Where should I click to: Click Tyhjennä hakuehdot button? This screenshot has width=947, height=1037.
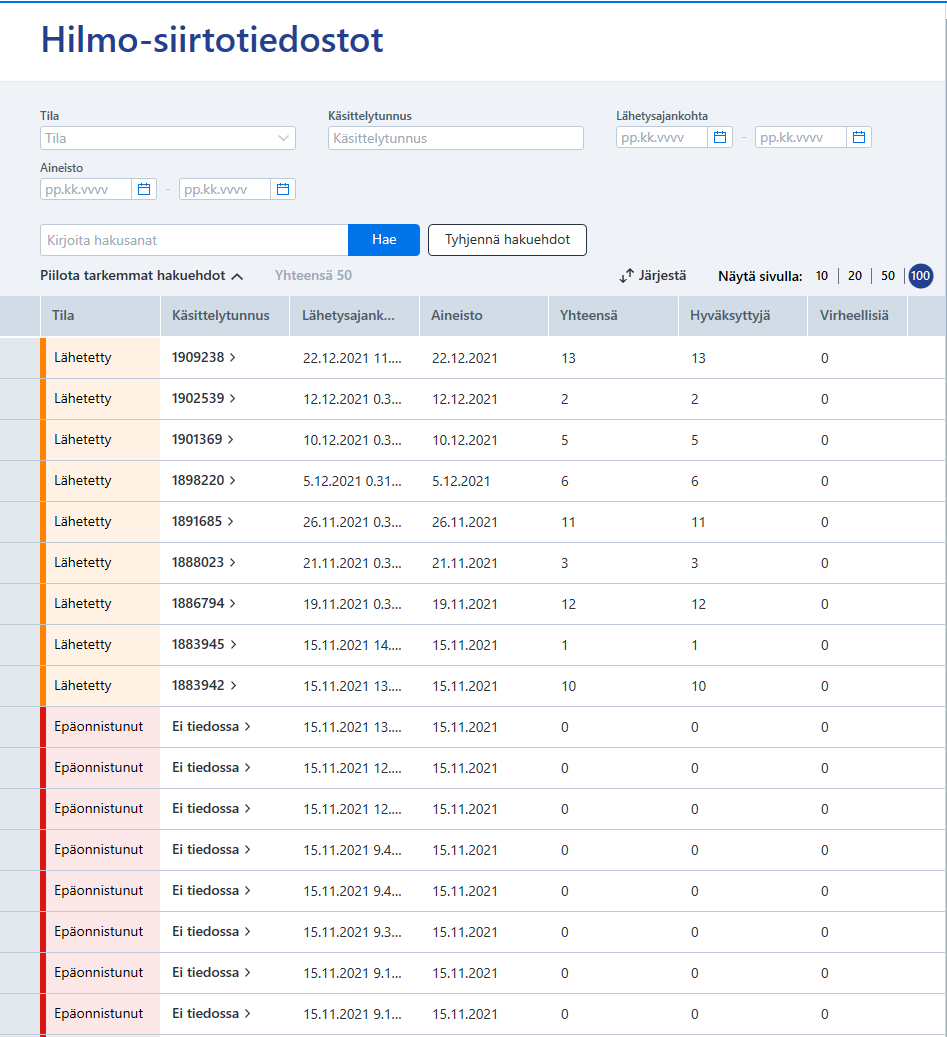[507, 239]
